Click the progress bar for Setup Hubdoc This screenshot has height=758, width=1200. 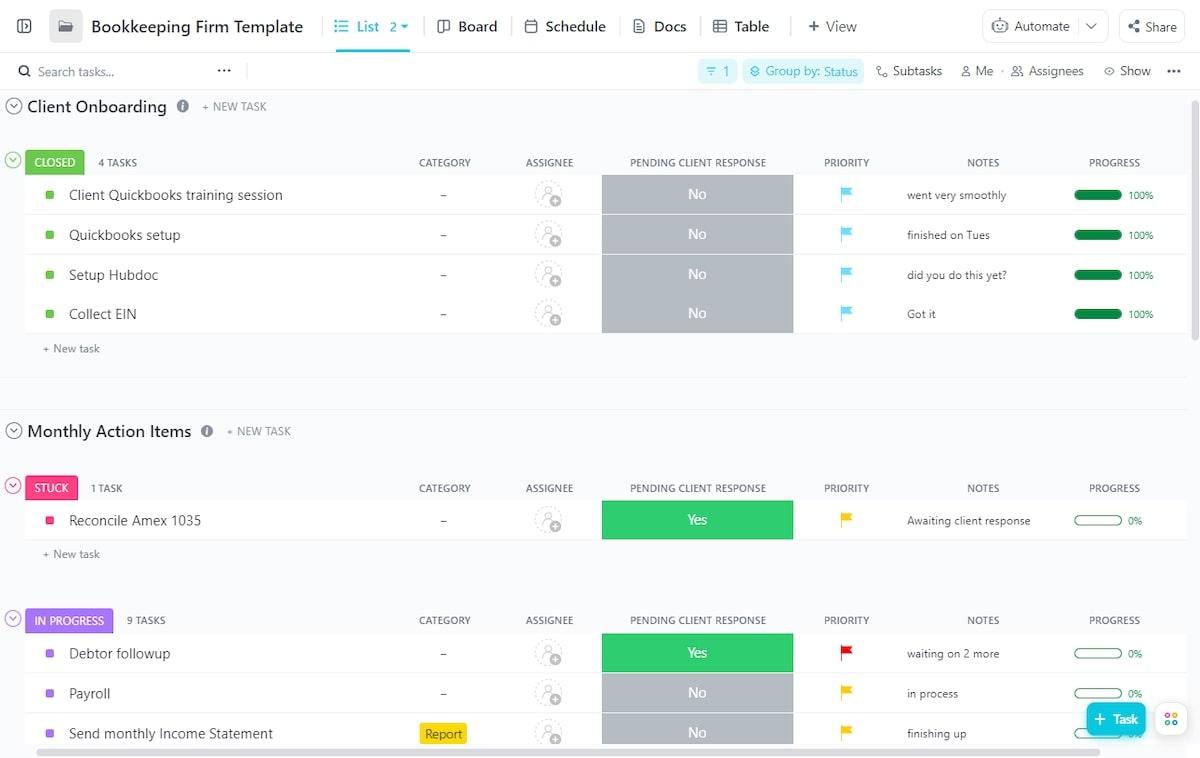point(1097,275)
